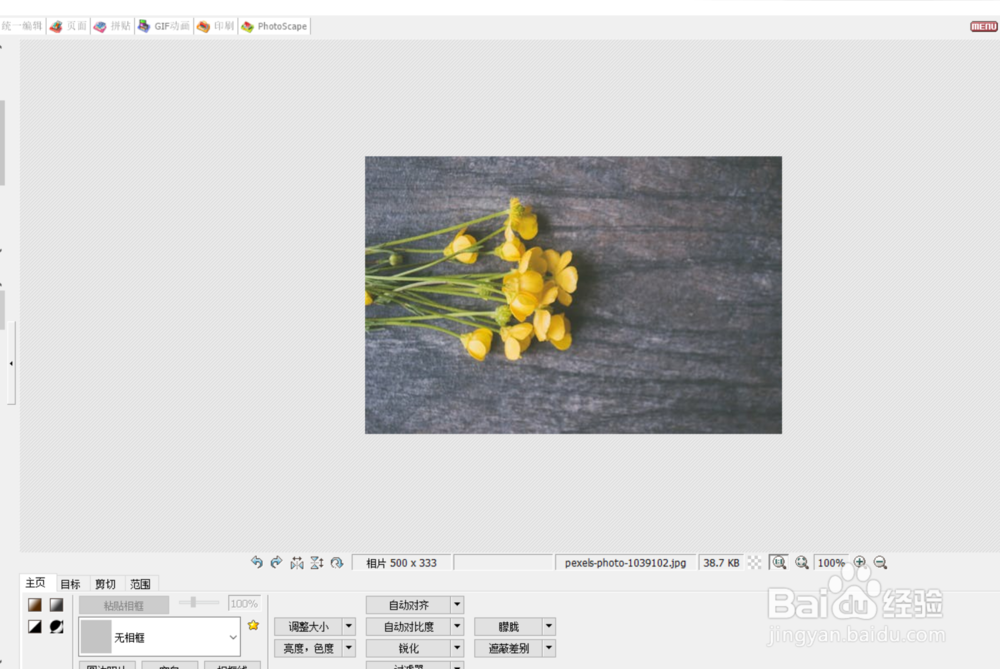The height and width of the screenshot is (669, 1000).
Task: Rotate the photo icon
Action: click(x=337, y=562)
